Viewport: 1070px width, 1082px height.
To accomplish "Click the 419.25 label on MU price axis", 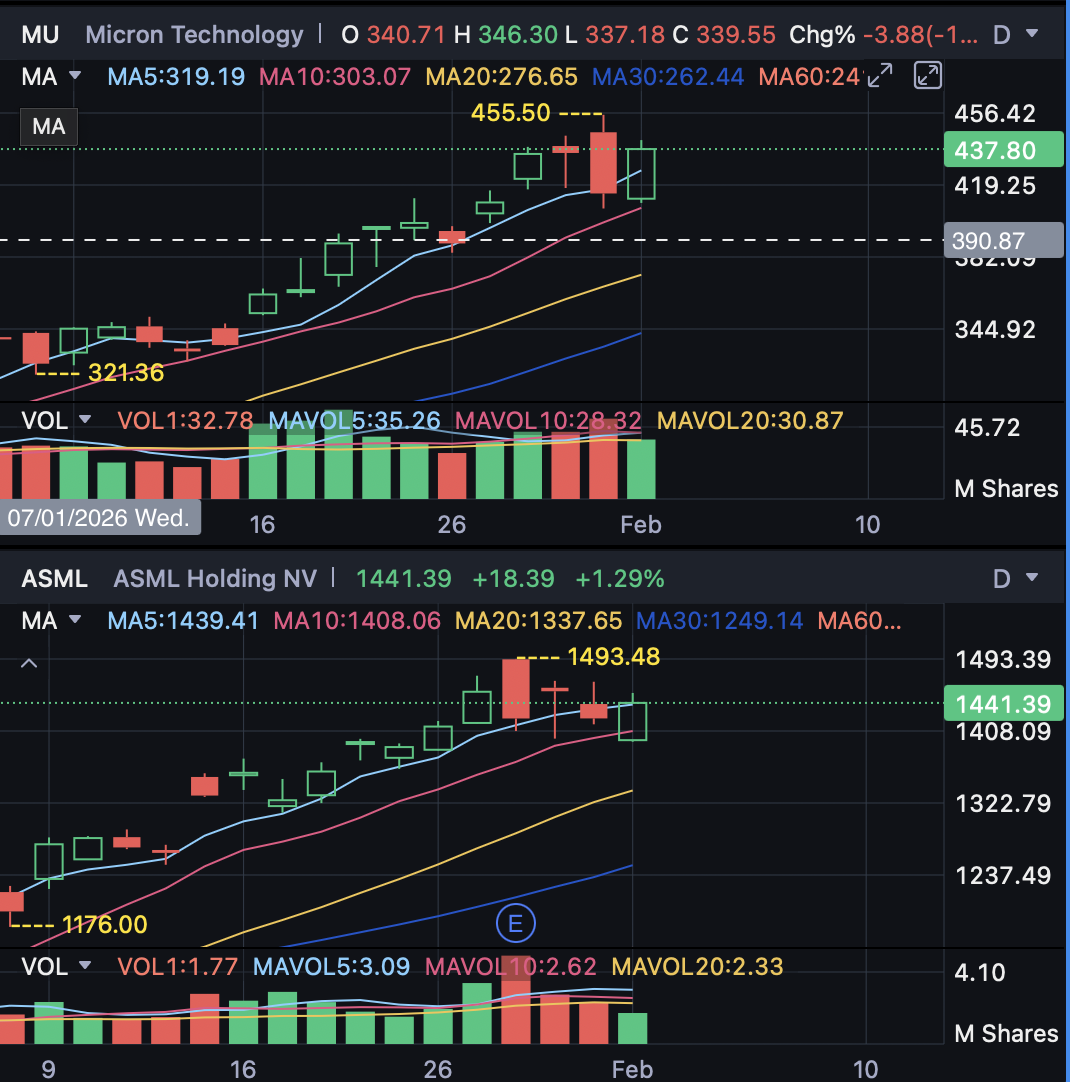I will [x=995, y=186].
